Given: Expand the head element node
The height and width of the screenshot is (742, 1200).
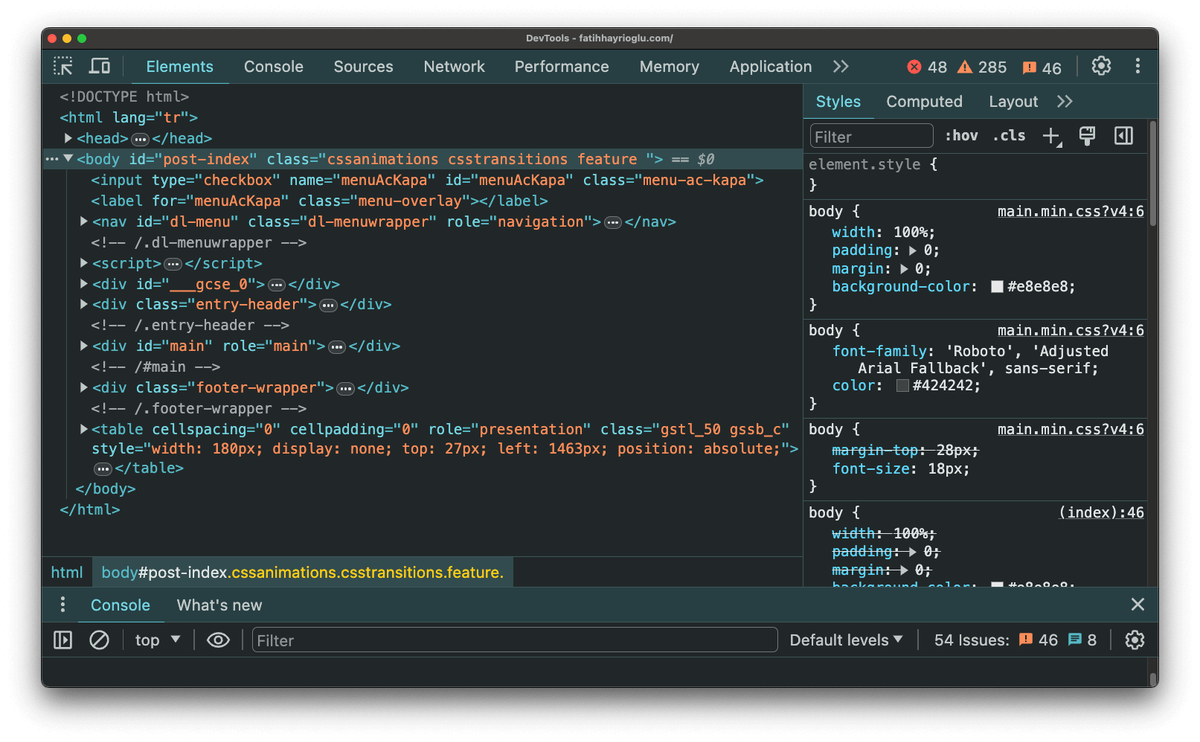Looking at the screenshot, I should [x=68, y=139].
